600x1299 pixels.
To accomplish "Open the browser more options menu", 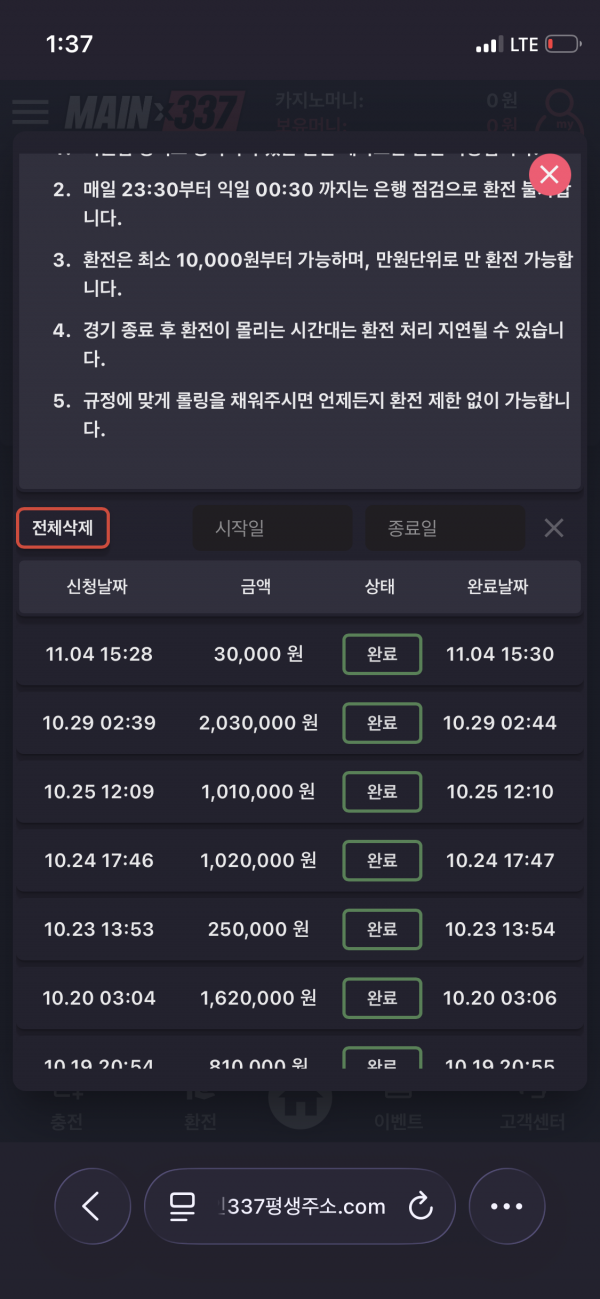I will pyautogui.click(x=507, y=1206).
